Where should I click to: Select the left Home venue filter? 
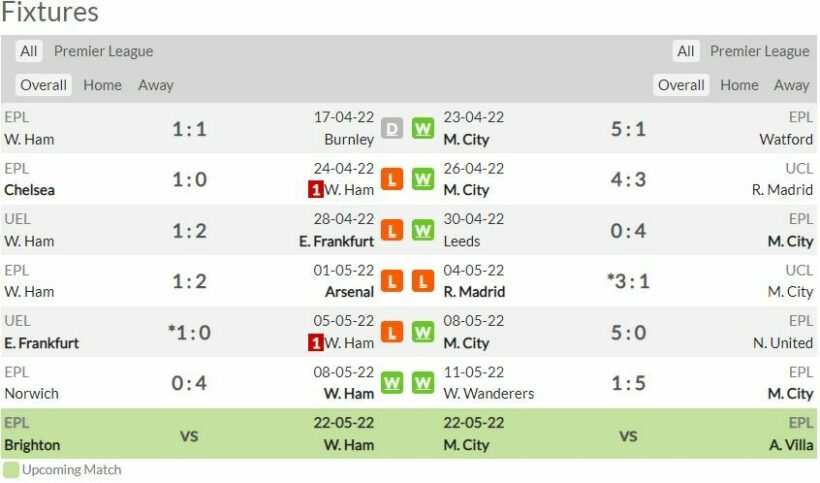point(102,85)
